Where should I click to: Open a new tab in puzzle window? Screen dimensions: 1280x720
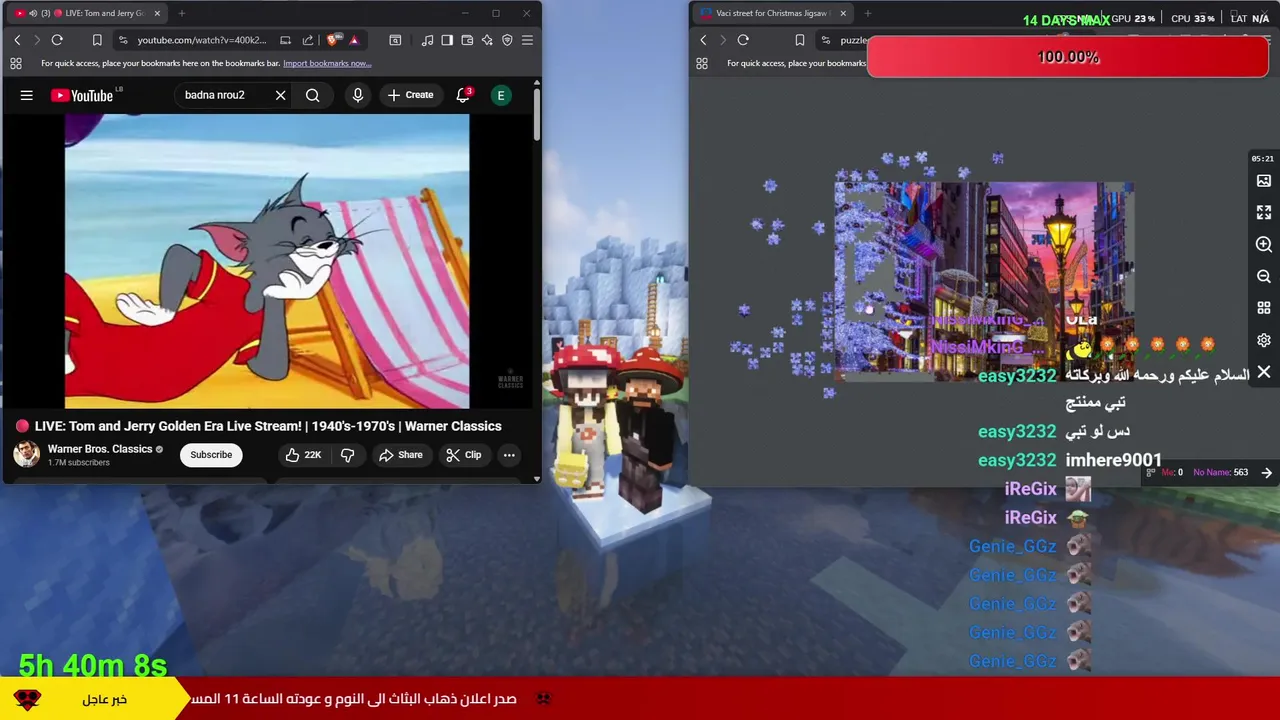[868, 13]
